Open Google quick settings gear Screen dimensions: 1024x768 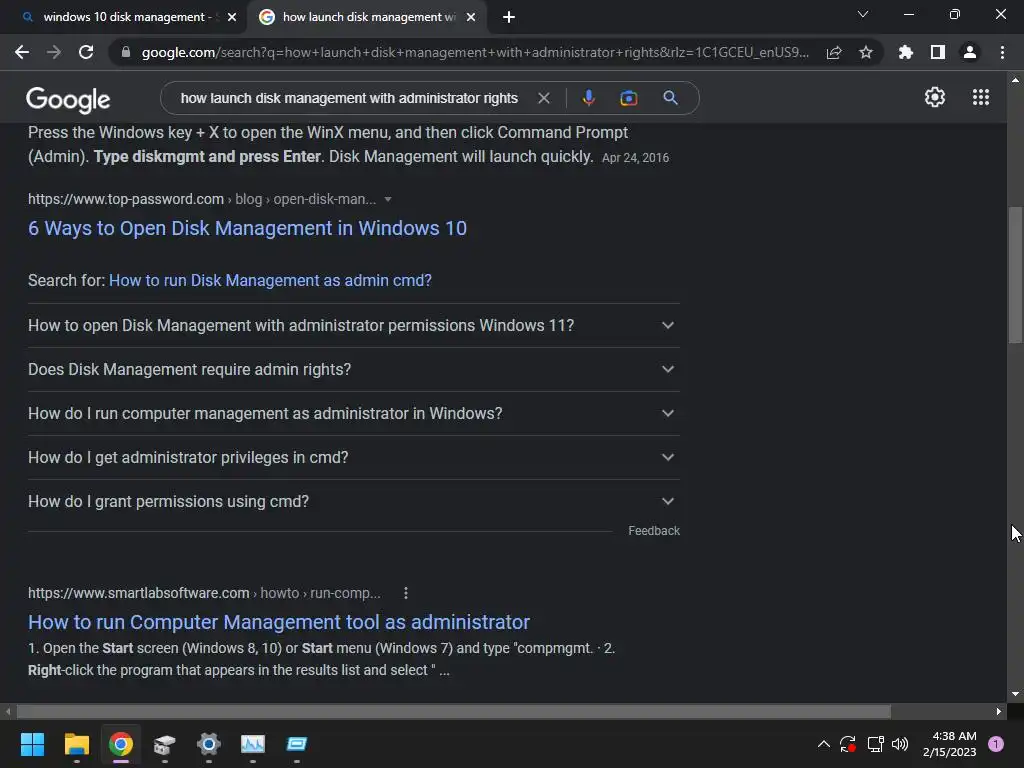tap(935, 97)
